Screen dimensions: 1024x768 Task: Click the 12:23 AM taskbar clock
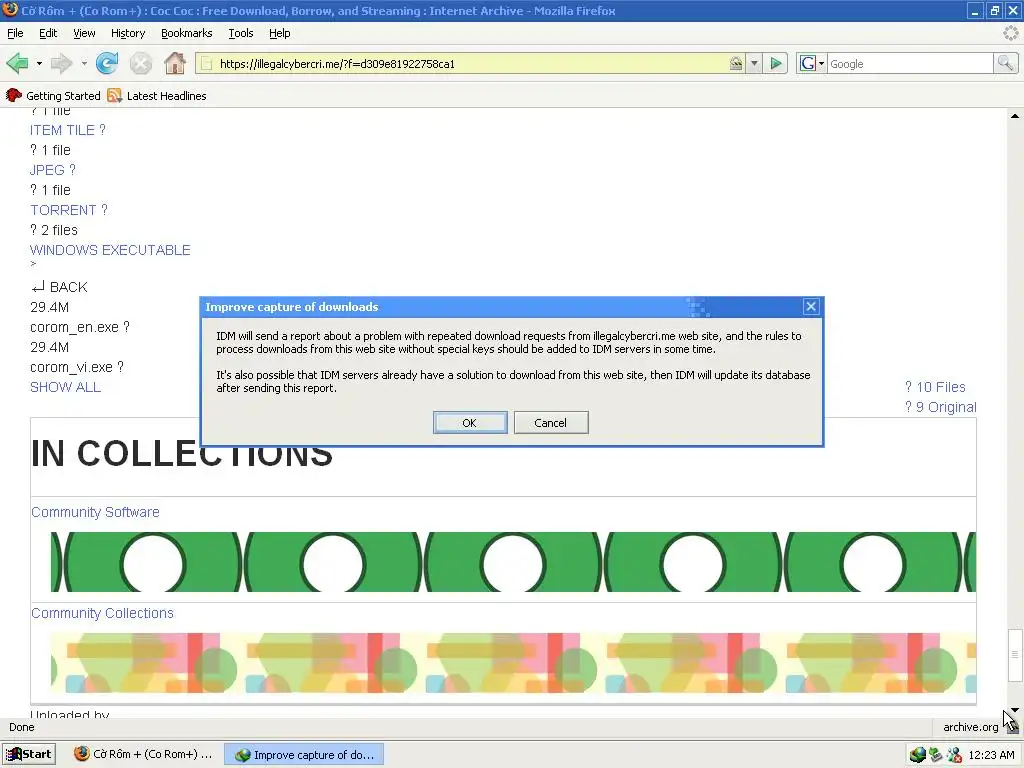coord(991,755)
